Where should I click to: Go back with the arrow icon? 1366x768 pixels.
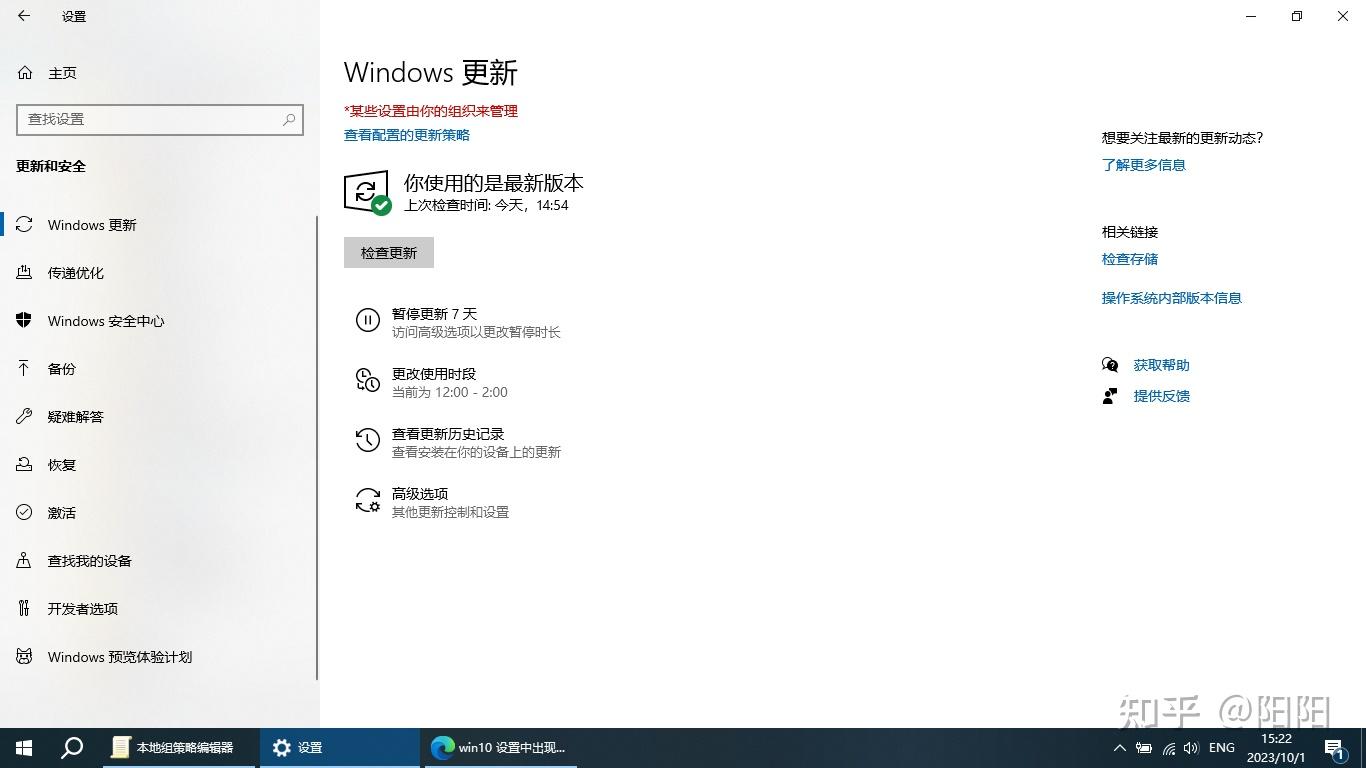click(24, 16)
